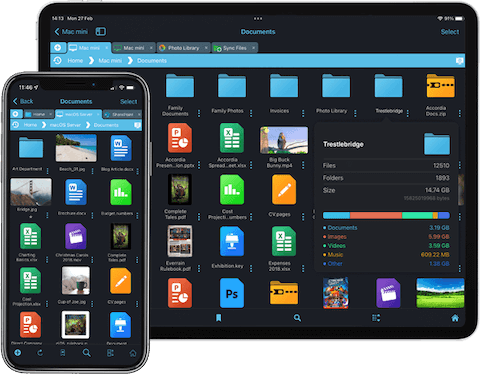Click the red Images segment of storage bar
This screenshot has width=480, height=374.
(x=376, y=216)
